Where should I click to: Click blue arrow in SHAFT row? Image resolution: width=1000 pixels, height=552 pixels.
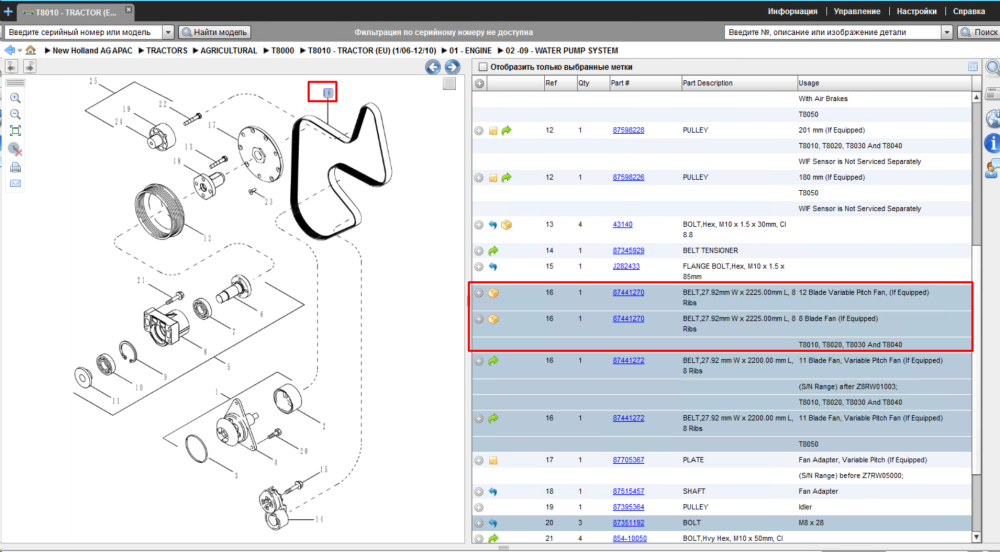pyautogui.click(x=493, y=492)
